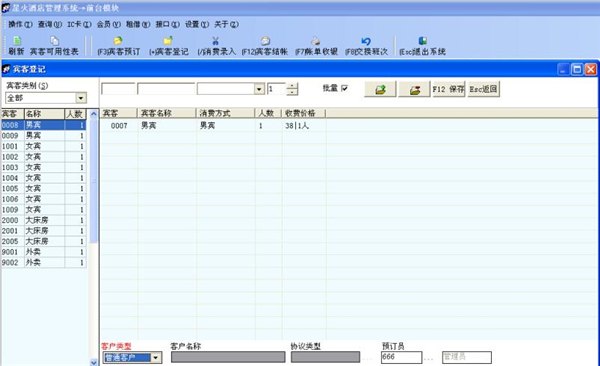Click the gray 客户名称 field

pyautogui.click(x=228, y=357)
